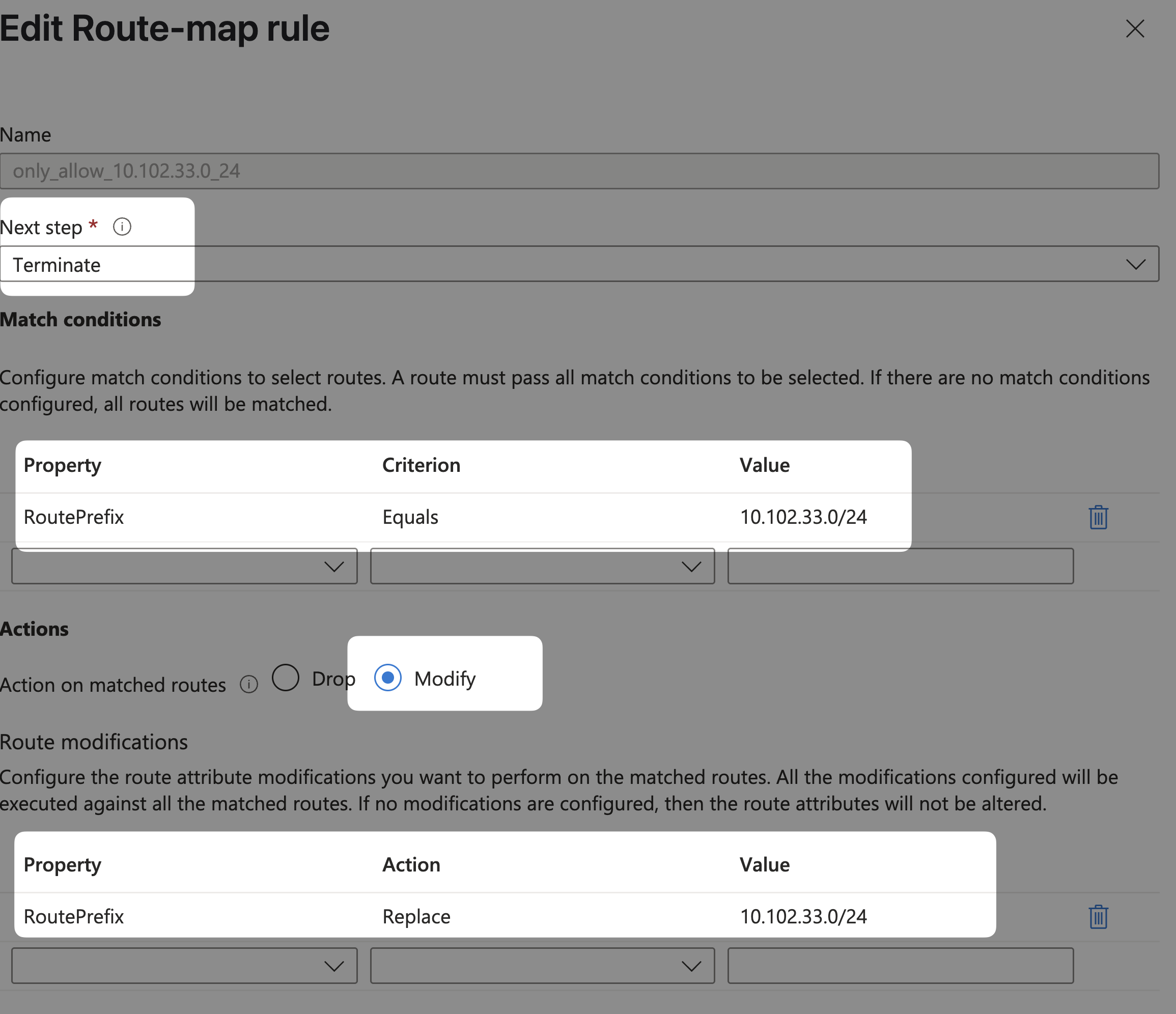Click the Name field only_allow_10.102.33.0_24
The height and width of the screenshot is (1014, 1176).
pos(579,171)
